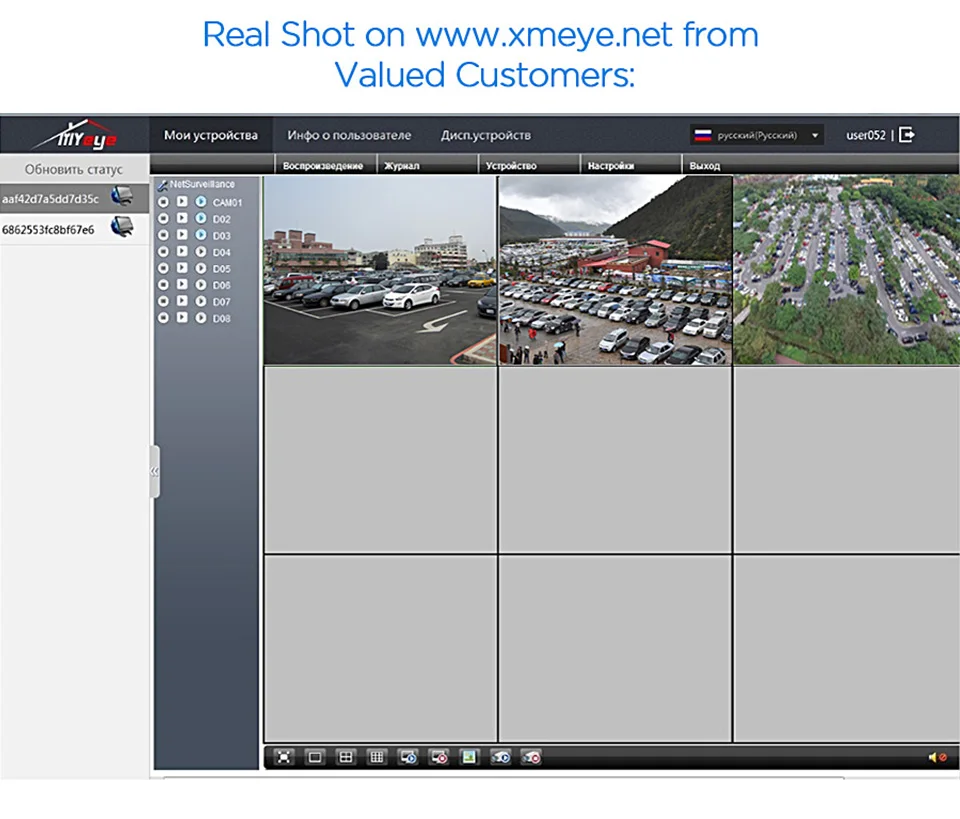Image resolution: width=960 pixels, height=819 pixels.
Task: Toggle the blue round play icon for CAM01
Action: tap(201, 201)
